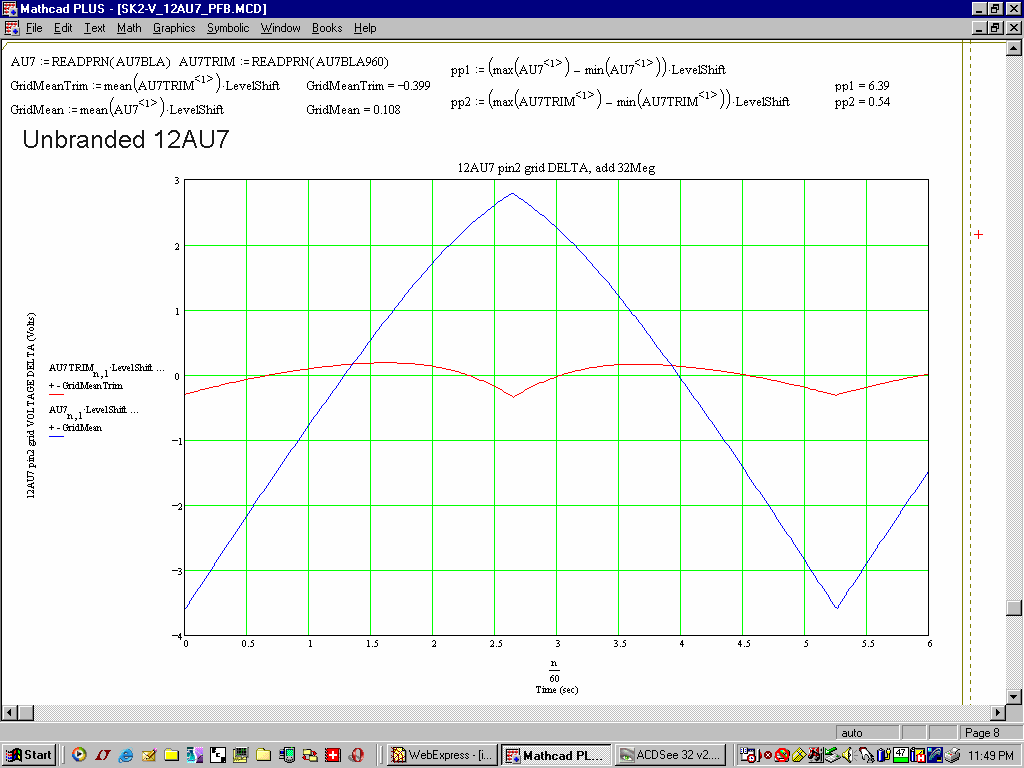Viewport: 1024px width, 768px height.
Task: Click the Opera browser quick launch icon
Action: (x=357, y=755)
